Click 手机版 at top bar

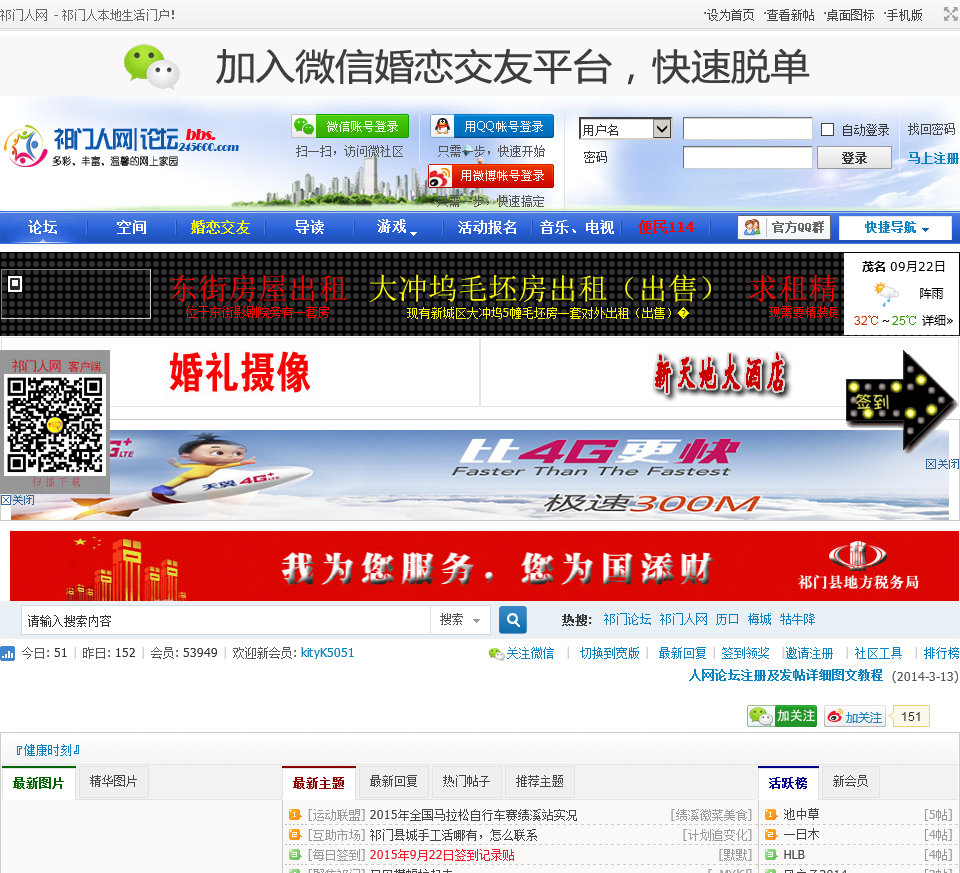click(x=904, y=15)
